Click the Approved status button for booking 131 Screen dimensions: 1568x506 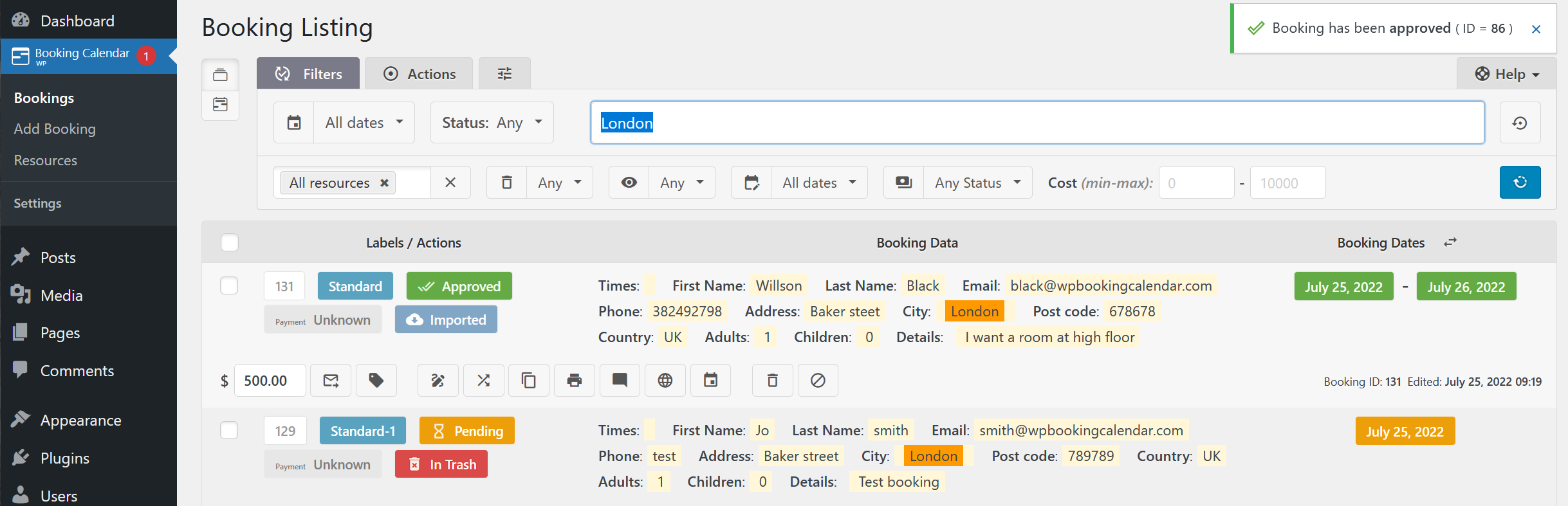459,286
